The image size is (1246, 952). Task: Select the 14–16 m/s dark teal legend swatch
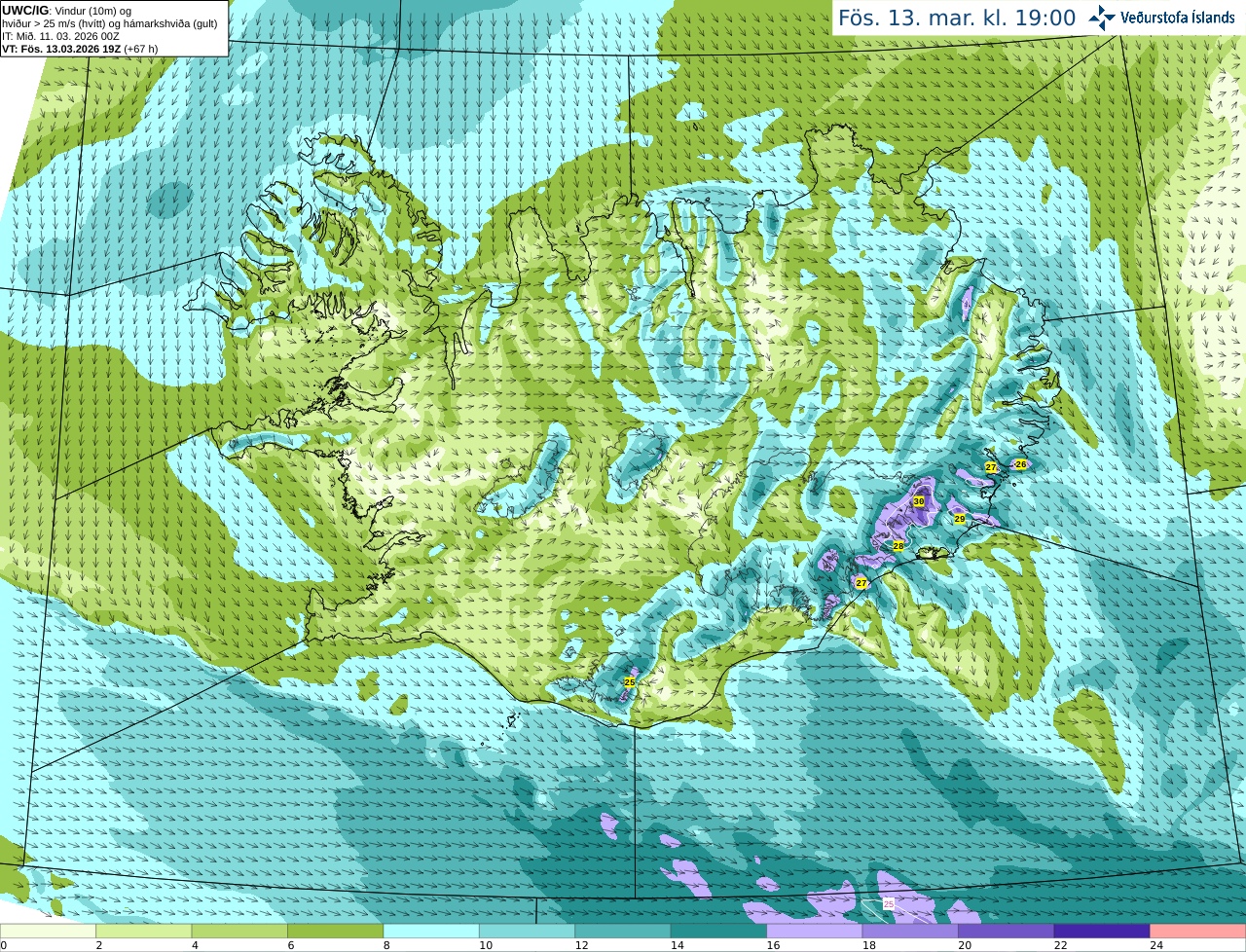click(719, 931)
